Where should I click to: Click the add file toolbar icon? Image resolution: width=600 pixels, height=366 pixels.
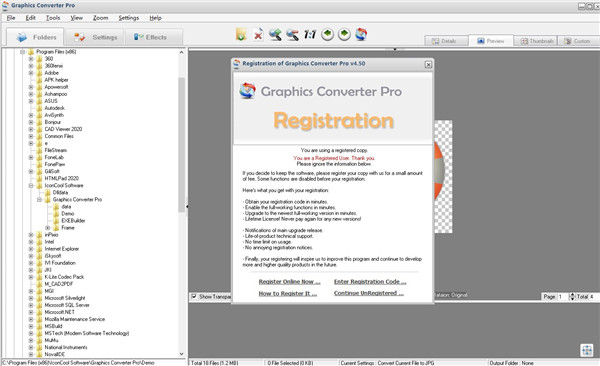pyautogui.click(x=241, y=34)
